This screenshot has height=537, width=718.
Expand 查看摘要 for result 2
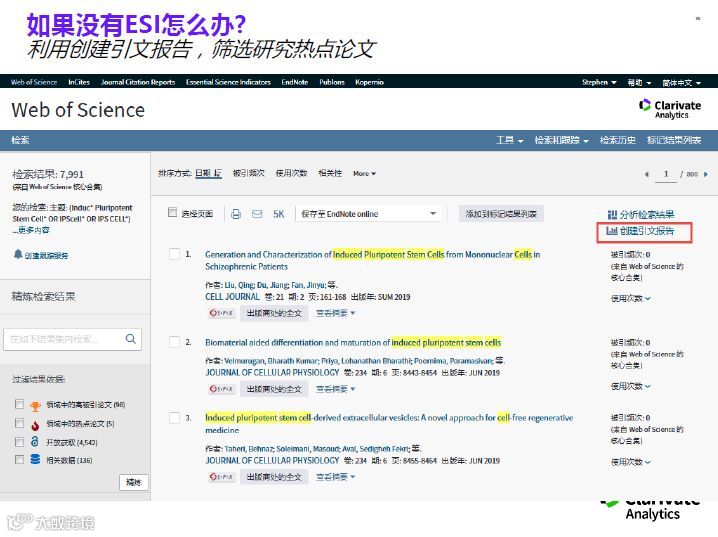click(336, 389)
